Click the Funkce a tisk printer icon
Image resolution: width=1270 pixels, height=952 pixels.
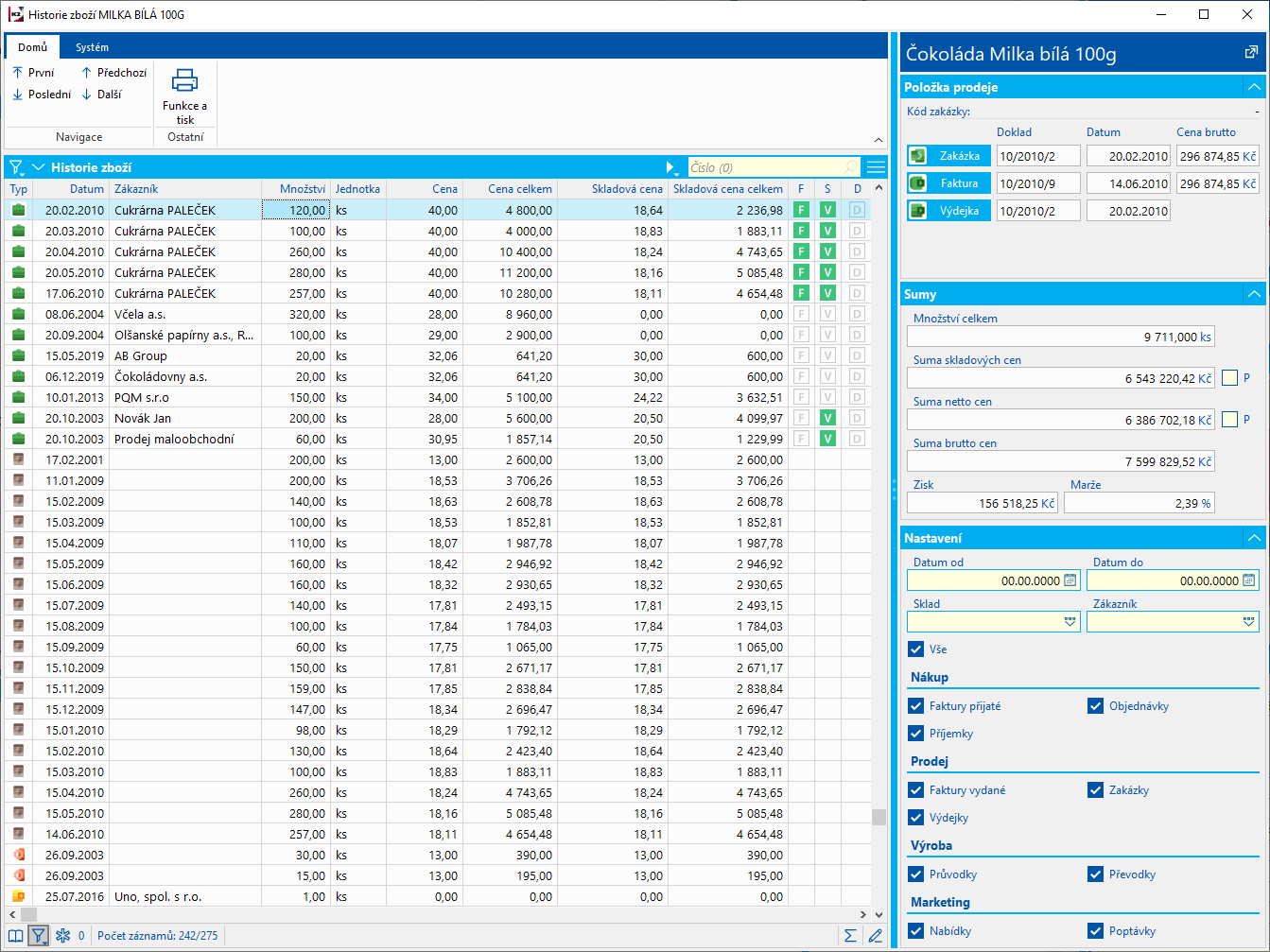(184, 81)
